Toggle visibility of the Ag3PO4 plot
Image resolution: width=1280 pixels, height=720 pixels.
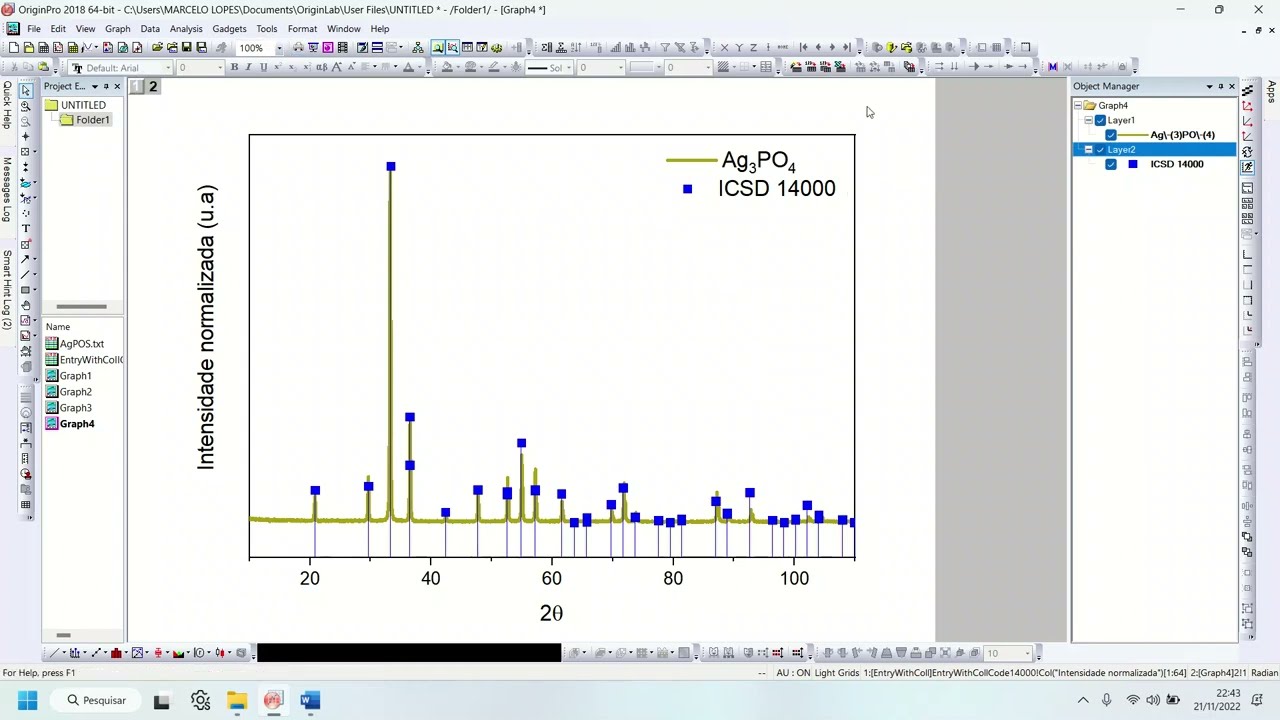tap(1111, 135)
